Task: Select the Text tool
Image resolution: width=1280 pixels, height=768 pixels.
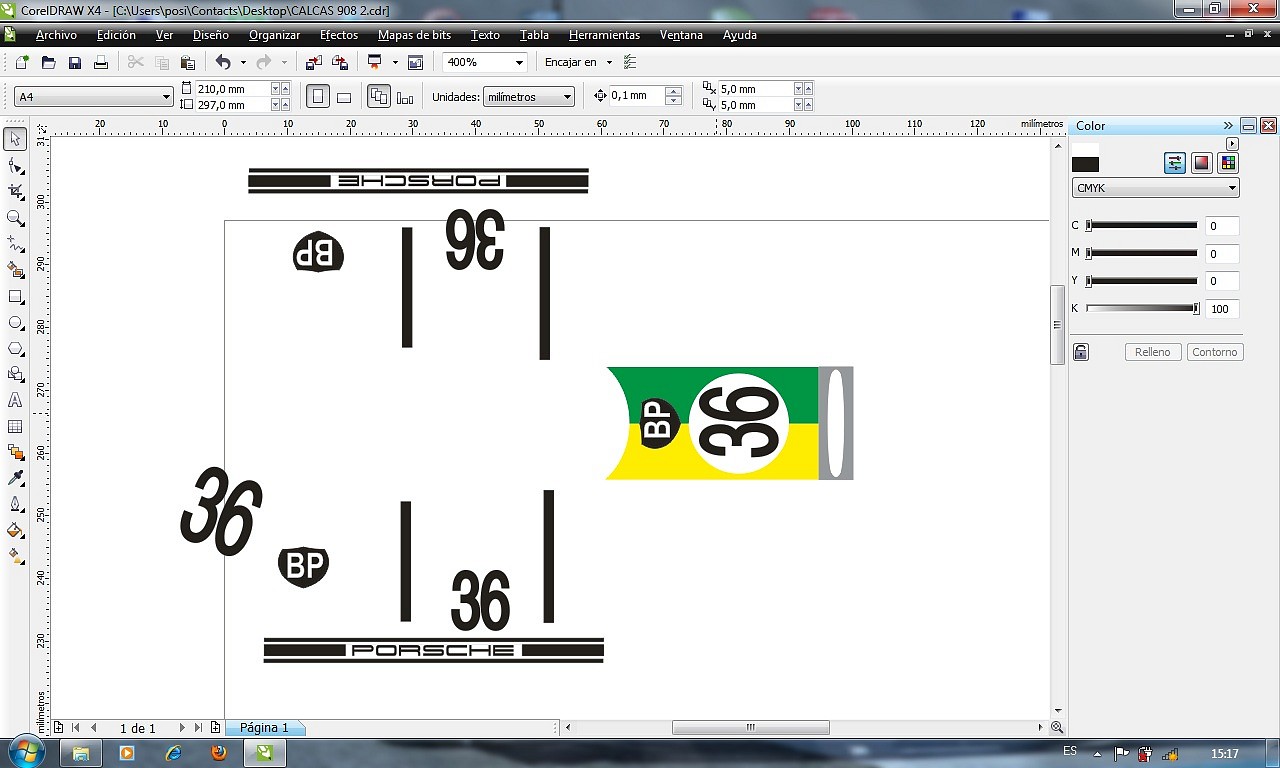Action: 15,400
